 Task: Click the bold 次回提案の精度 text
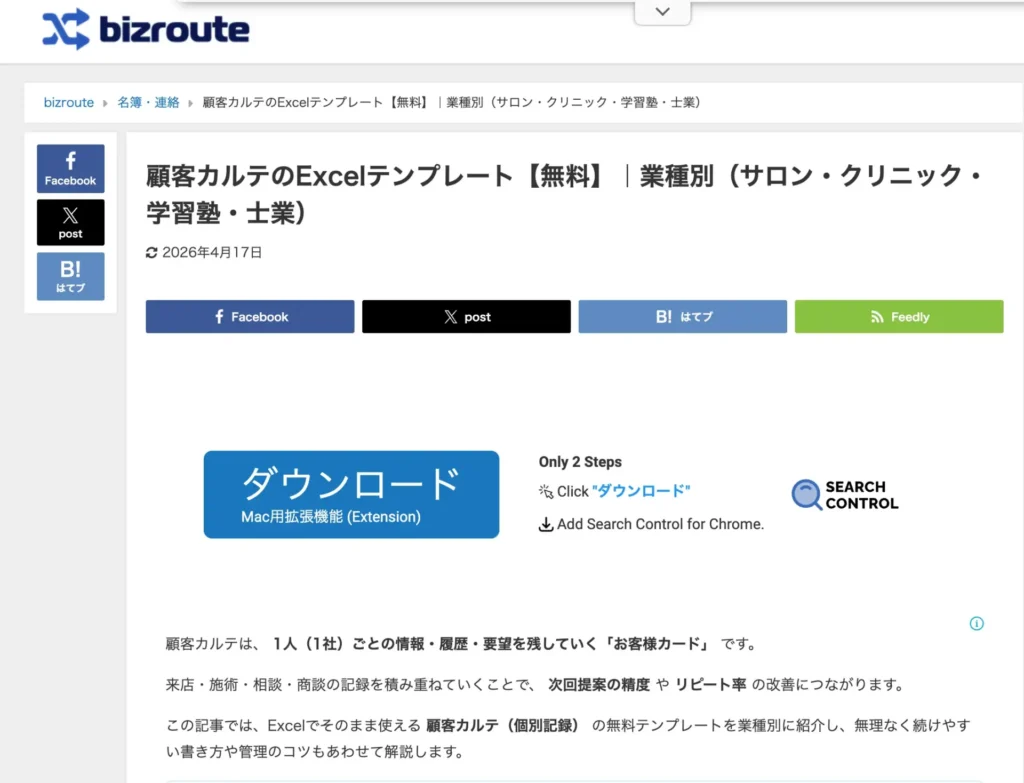tap(599, 684)
